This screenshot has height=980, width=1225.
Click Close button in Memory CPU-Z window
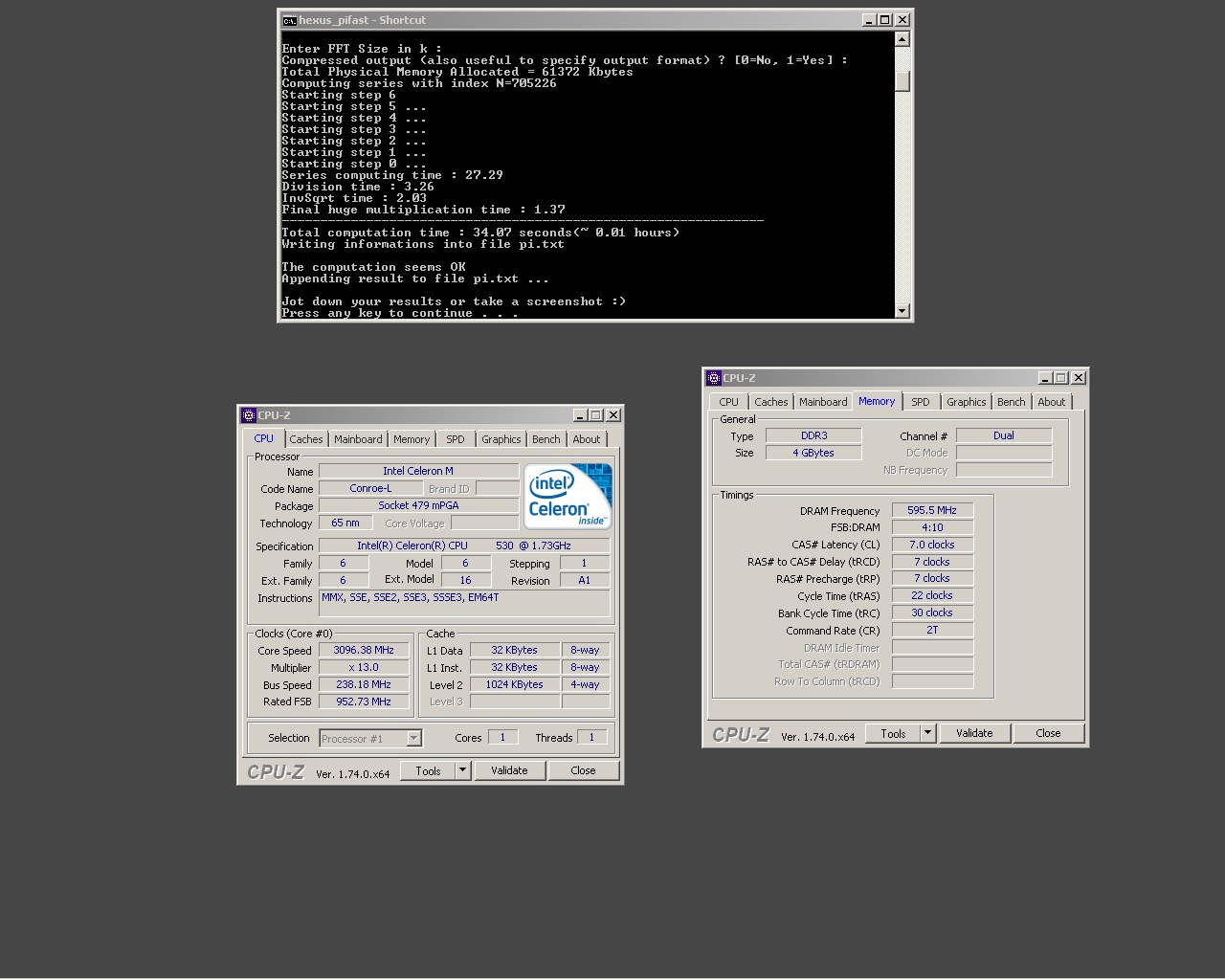(1048, 733)
